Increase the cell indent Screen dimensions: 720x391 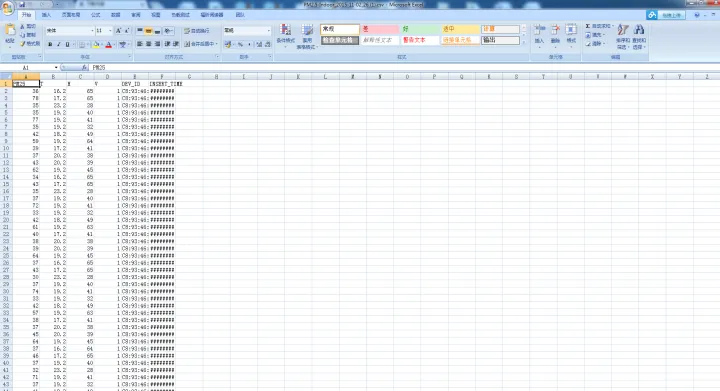pos(176,44)
